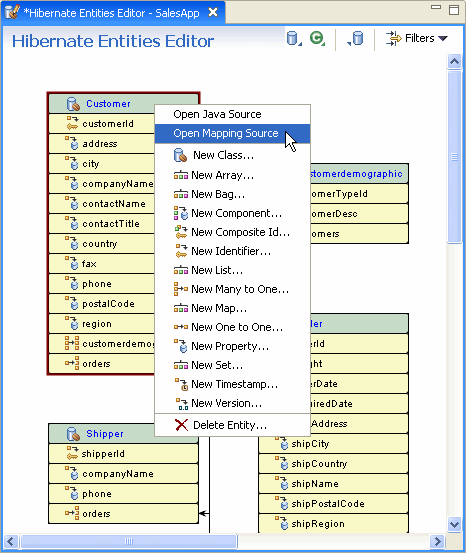Click the key icon beside shipperId
This screenshot has height=553, width=466.
(x=72, y=454)
